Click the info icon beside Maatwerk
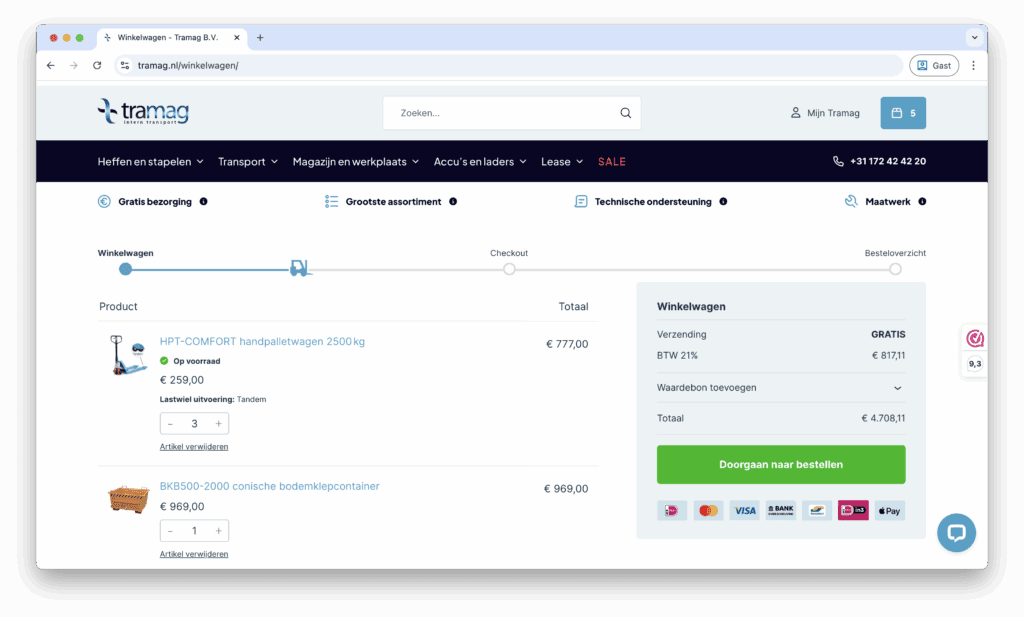The image size is (1024, 617). pyautogui.click(x=922, y=201)
